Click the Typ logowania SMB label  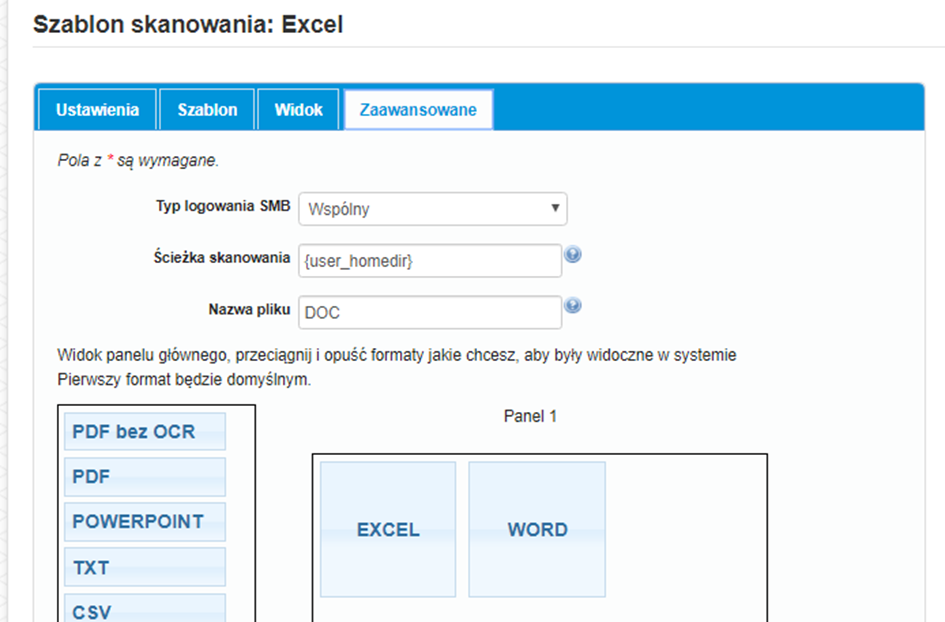223,206
